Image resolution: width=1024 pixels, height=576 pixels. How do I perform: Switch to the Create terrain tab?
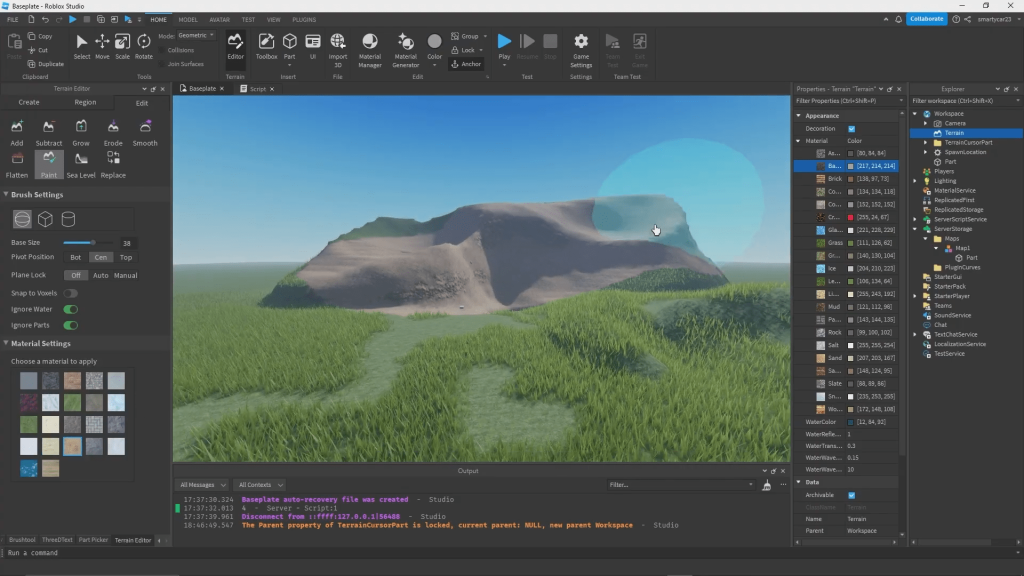pos(29,103)
